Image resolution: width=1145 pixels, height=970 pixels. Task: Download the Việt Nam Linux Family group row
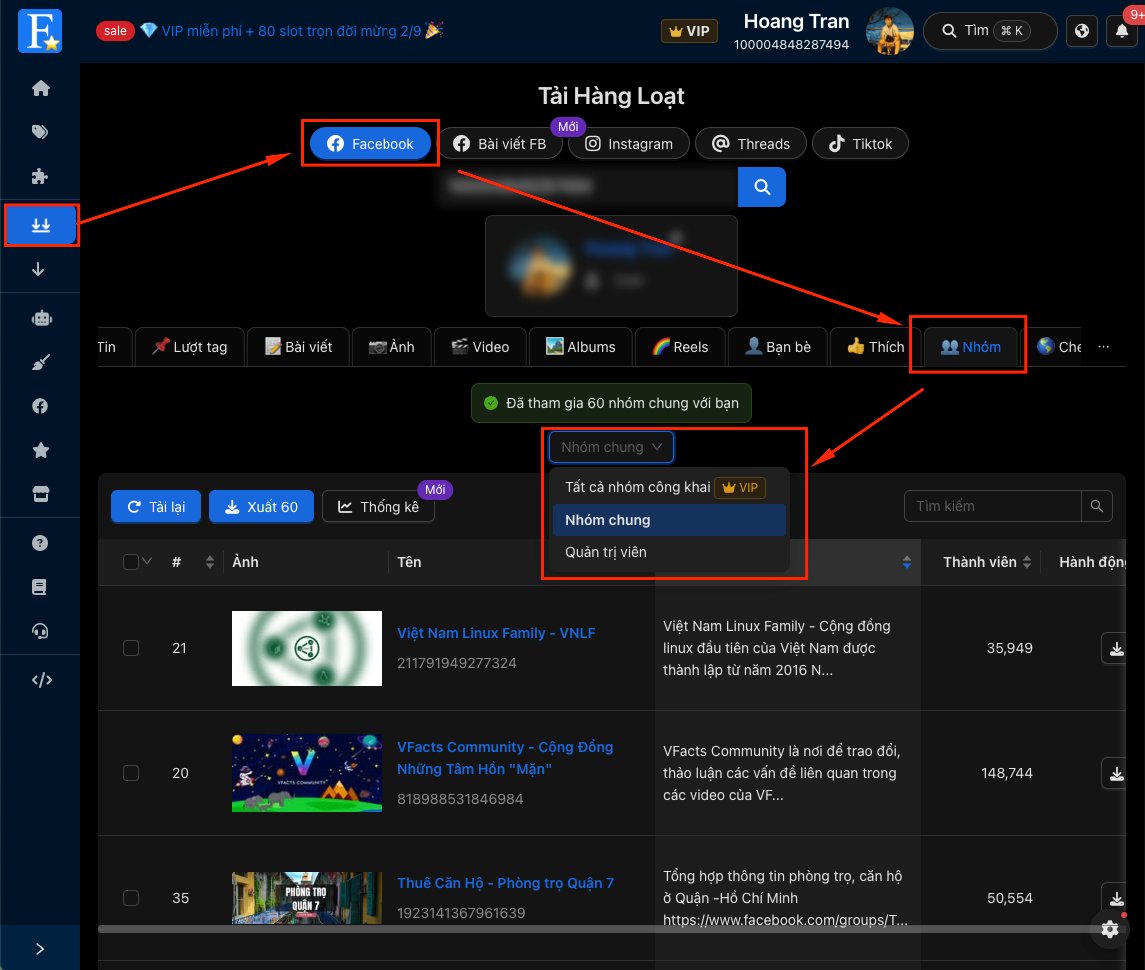point(1116,649)
